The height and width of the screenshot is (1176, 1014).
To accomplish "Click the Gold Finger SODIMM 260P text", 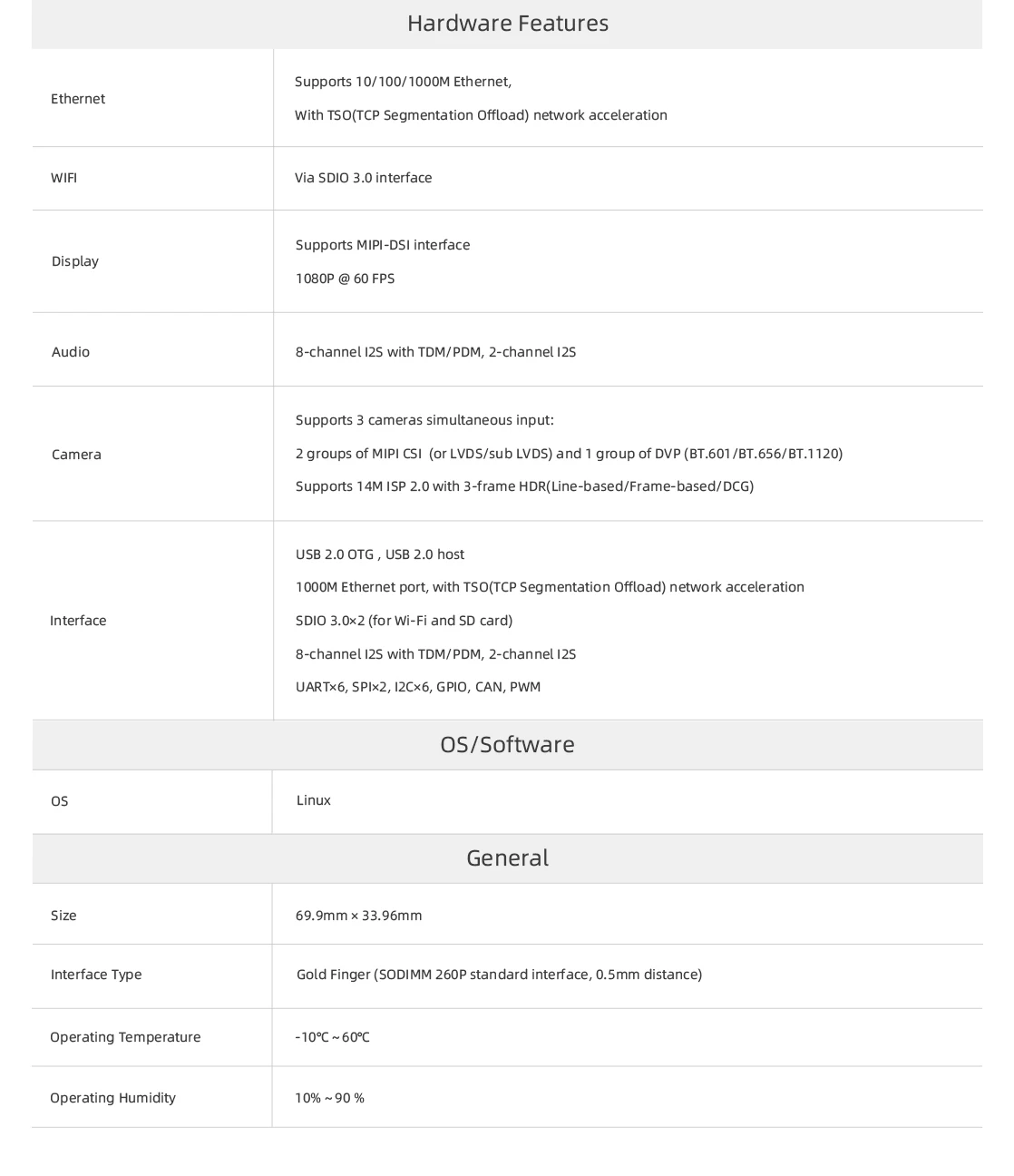I will point(499,975).
